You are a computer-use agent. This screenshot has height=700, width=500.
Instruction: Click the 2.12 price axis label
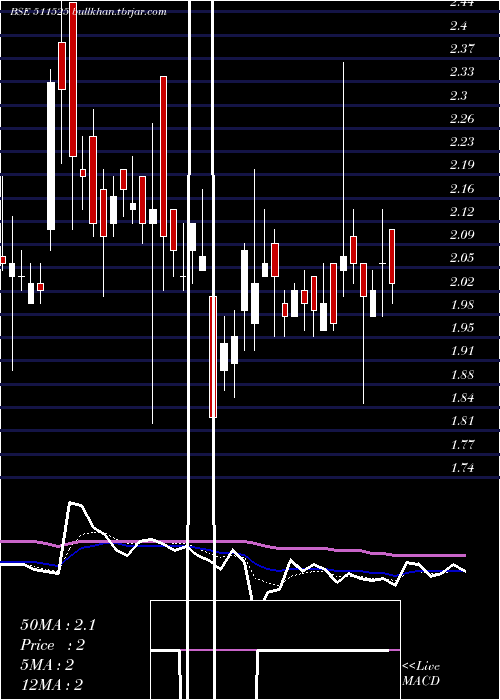[462, 212]
